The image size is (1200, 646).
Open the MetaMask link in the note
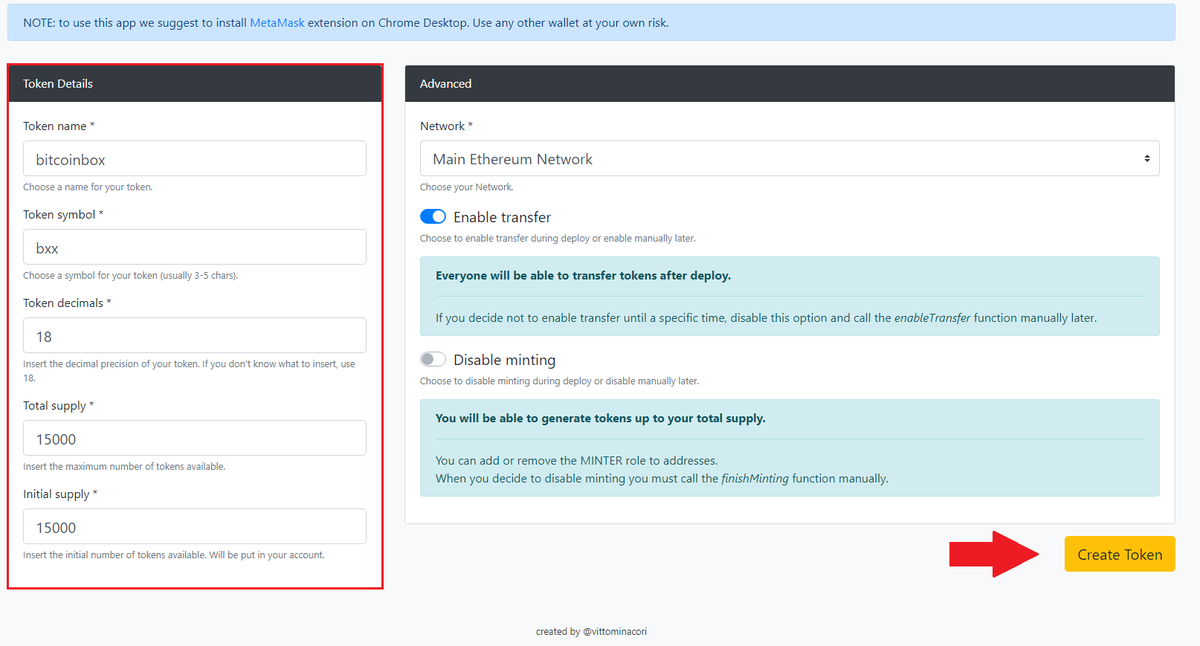coord(278,22)
